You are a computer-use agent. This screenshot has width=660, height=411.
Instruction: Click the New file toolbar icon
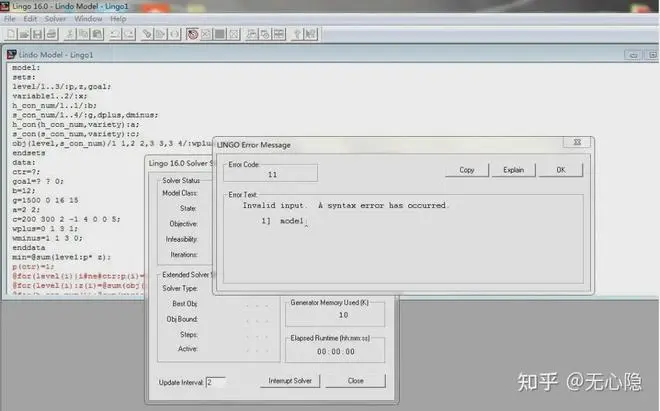(10, 33)
